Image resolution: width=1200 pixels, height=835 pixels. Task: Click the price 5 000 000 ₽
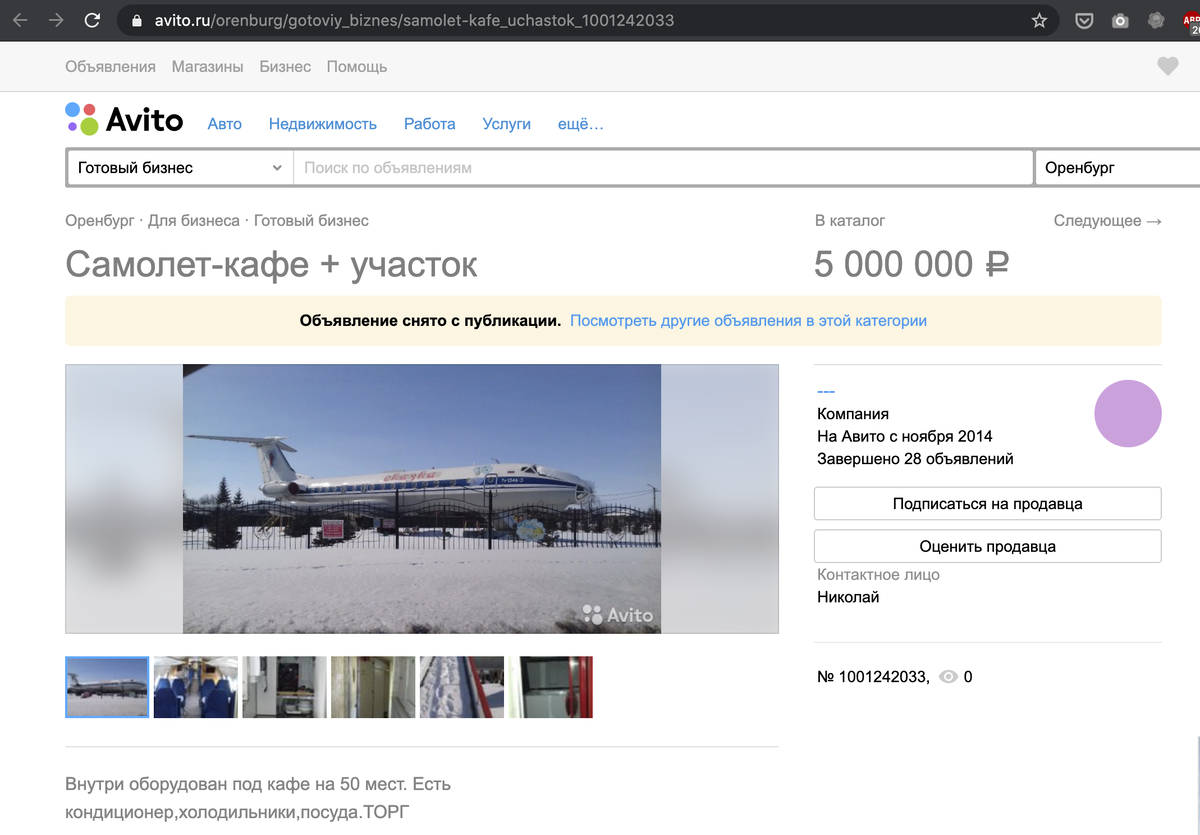coord(911,265)
